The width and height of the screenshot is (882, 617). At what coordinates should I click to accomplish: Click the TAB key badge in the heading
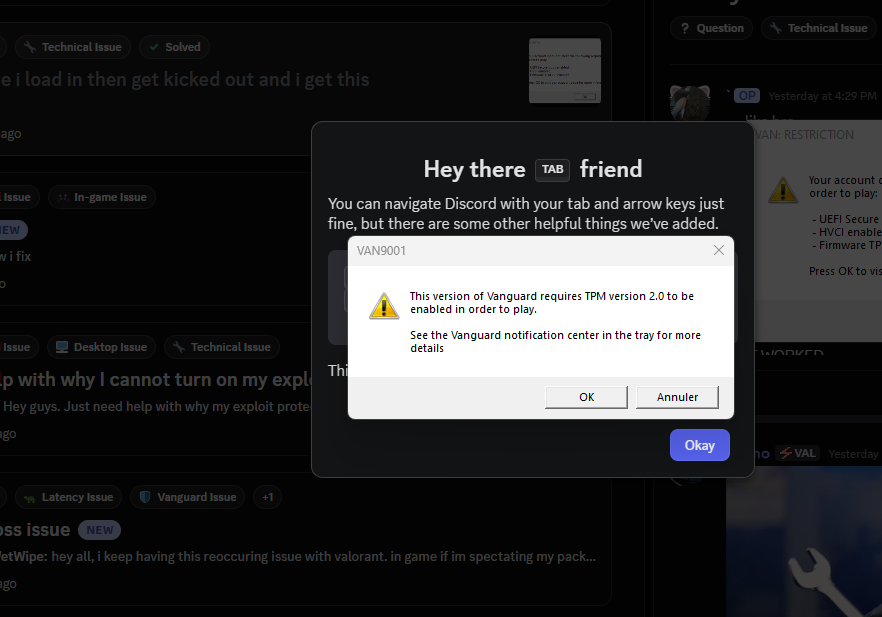(552, 169)
